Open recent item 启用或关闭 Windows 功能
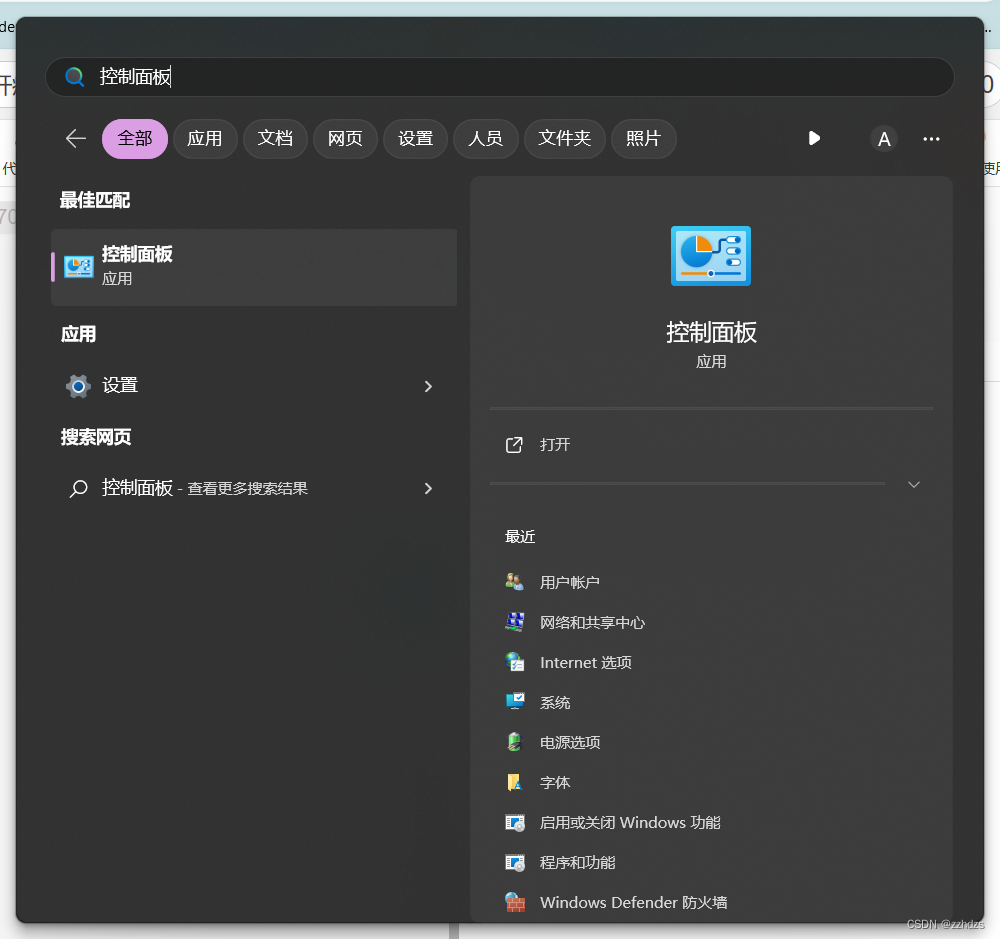This screenshot has width=1000, height=939. tap(630, 823)
